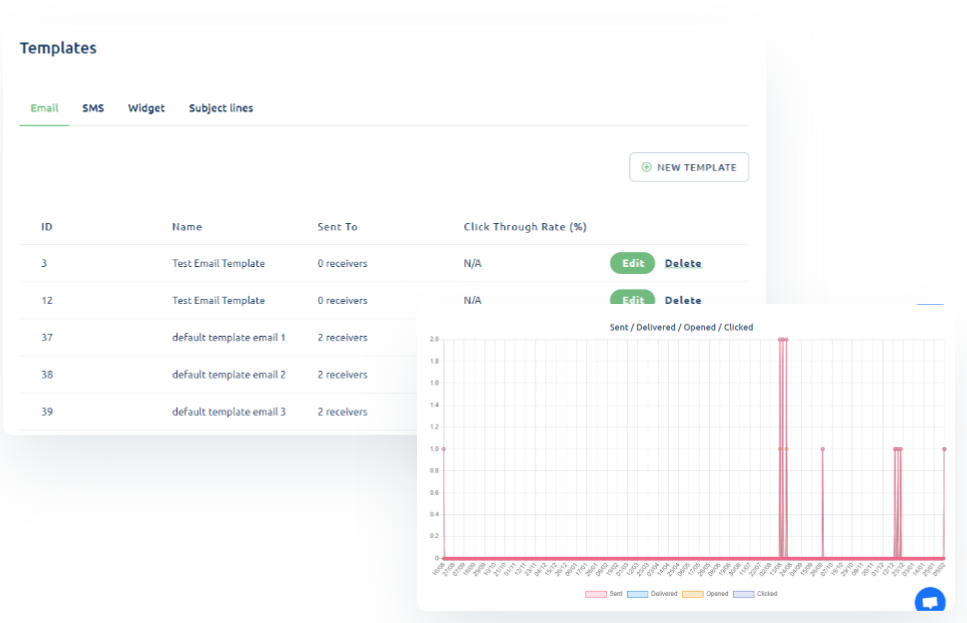
Task: Toggle the Clicked series legend box
Action: 744,594
